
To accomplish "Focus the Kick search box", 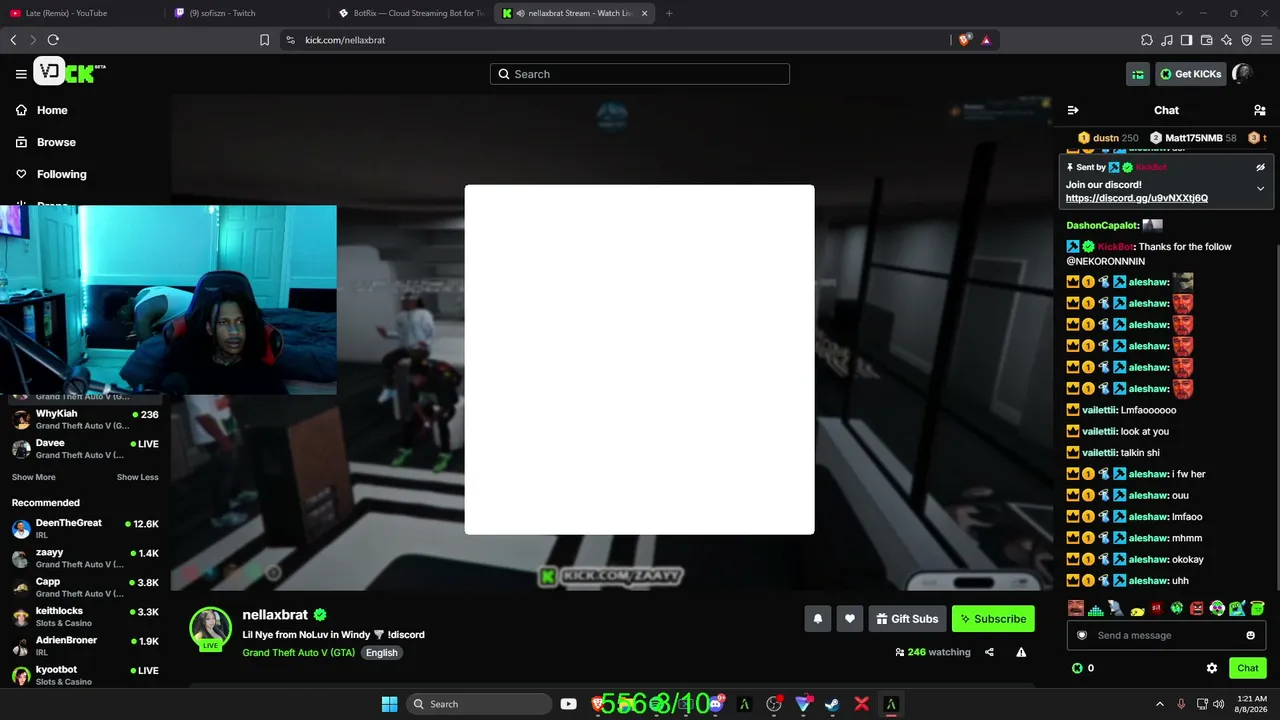I will point(640,74).
